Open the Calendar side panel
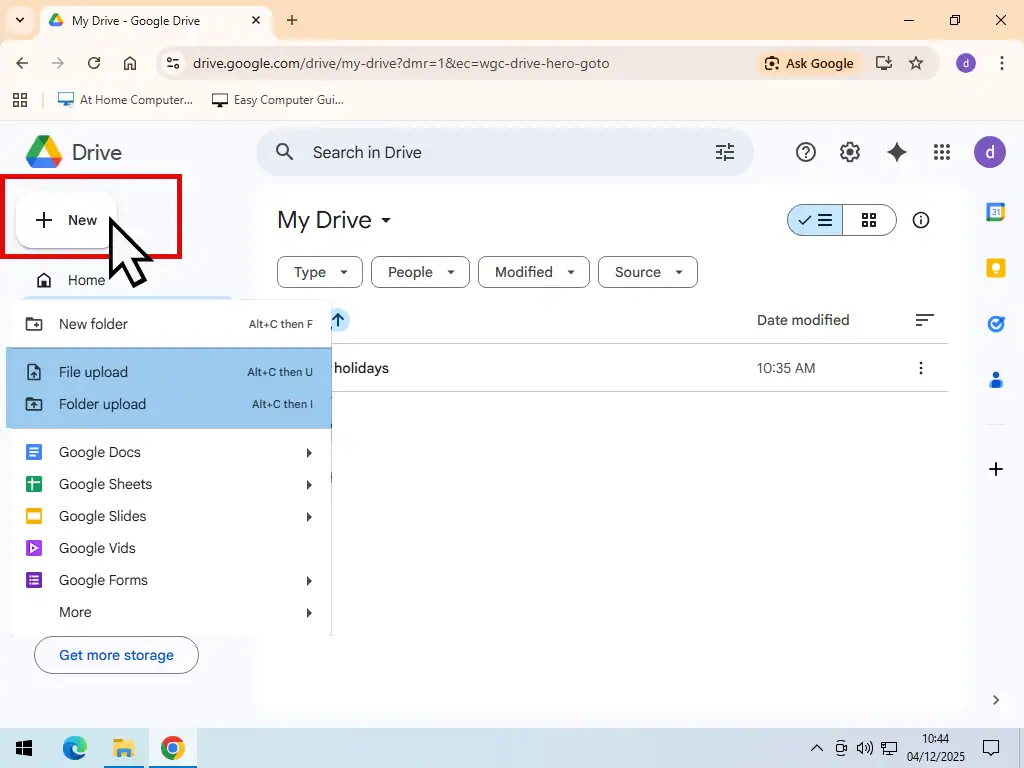 coord(995,212)
